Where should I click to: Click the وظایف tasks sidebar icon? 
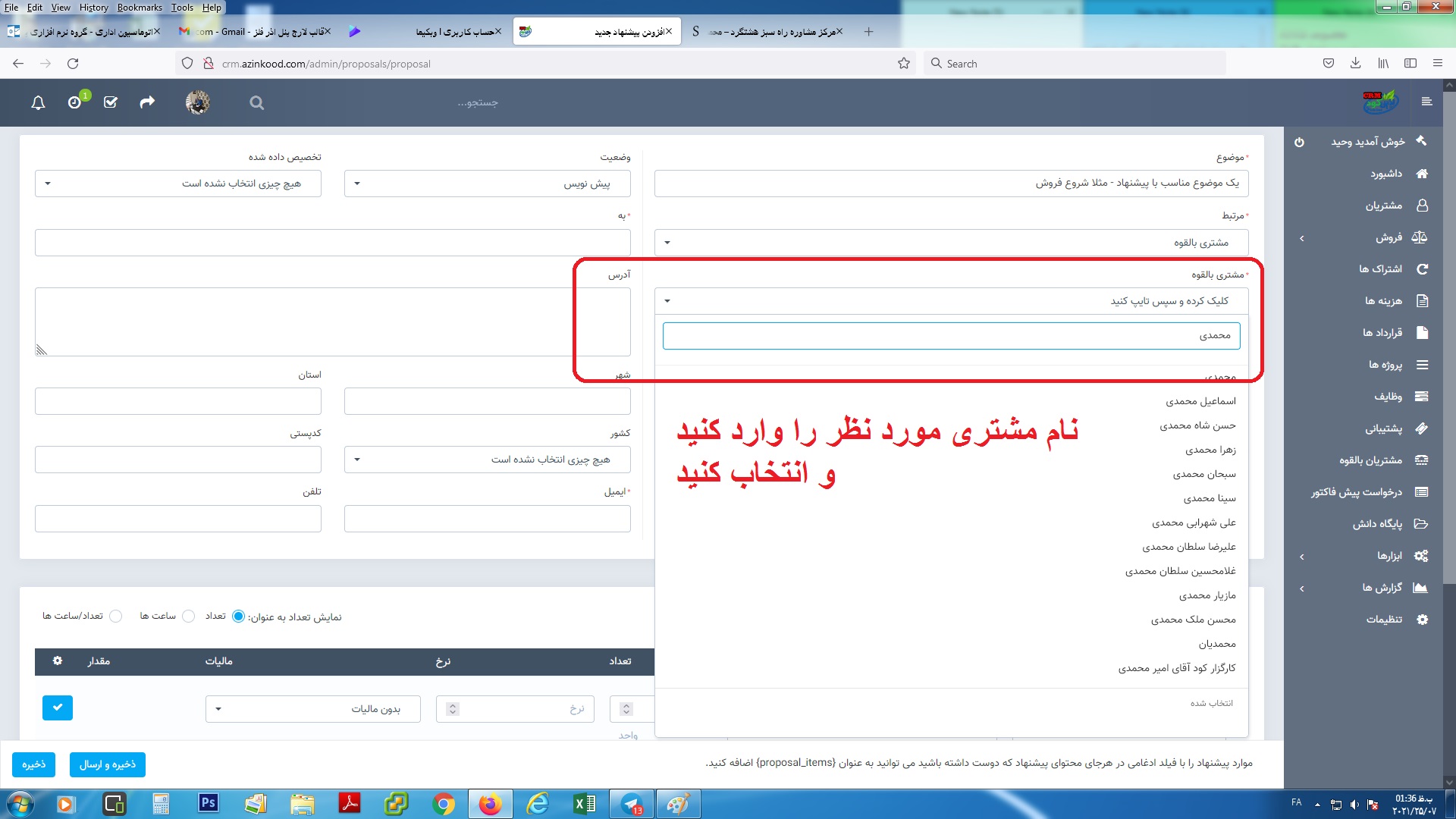tap(1422, 397)
